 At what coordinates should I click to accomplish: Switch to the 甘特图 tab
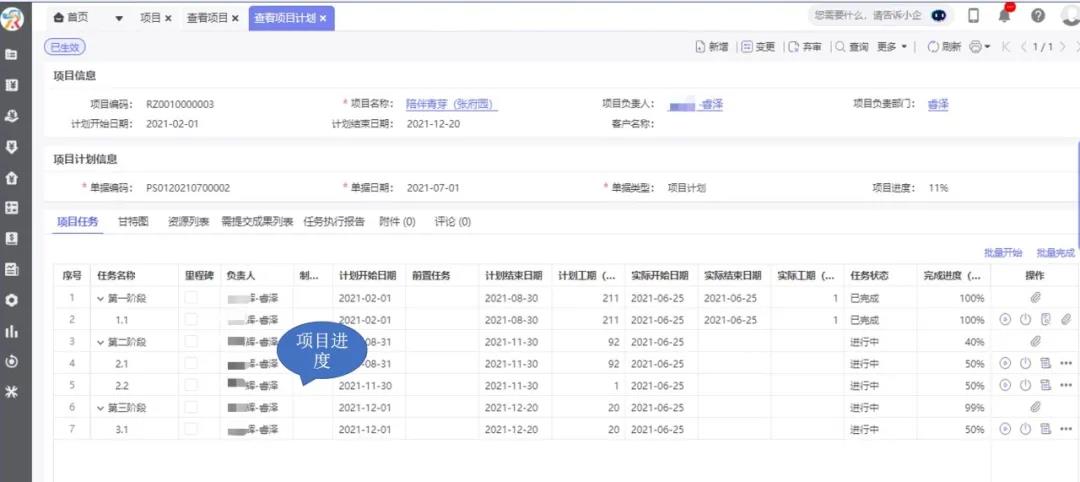click(133, 222)
